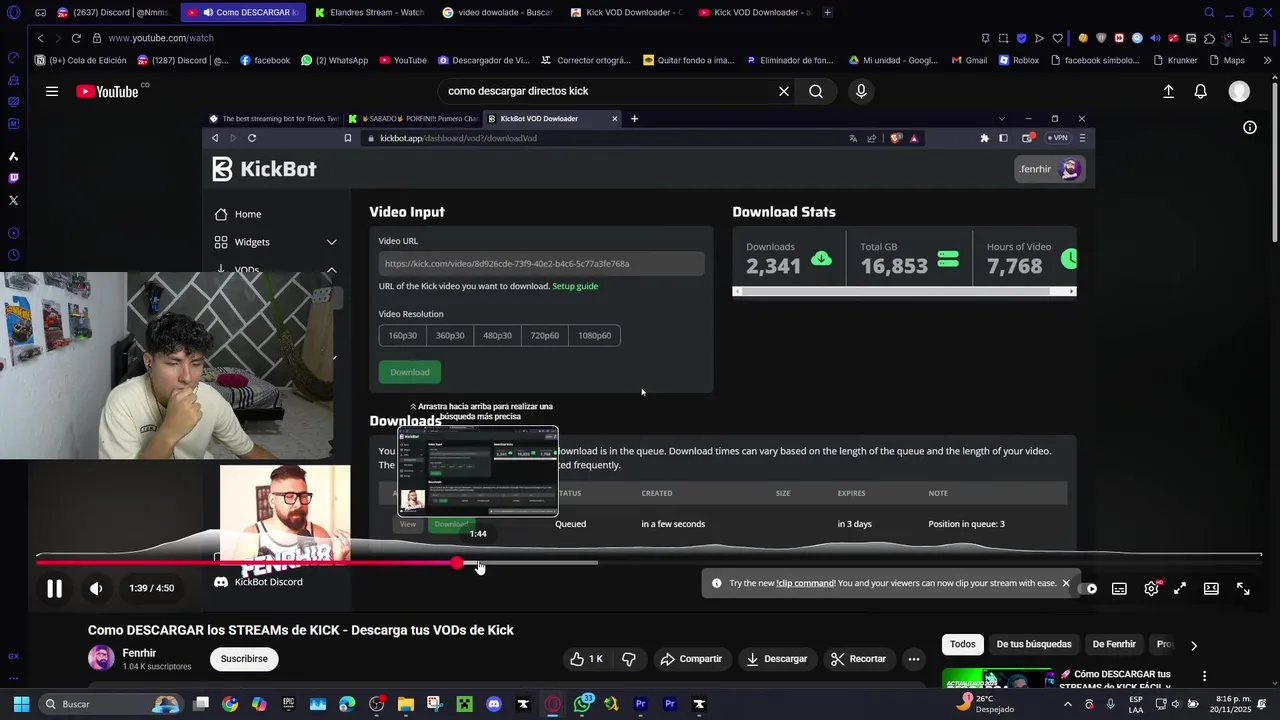The image size is (1280, 720).
Task: Click the magnifier search button
Action: 816,91
